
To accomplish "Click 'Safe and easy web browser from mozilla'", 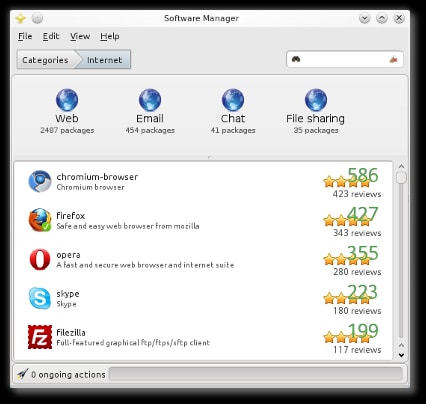I will click(x=128, y=226).
